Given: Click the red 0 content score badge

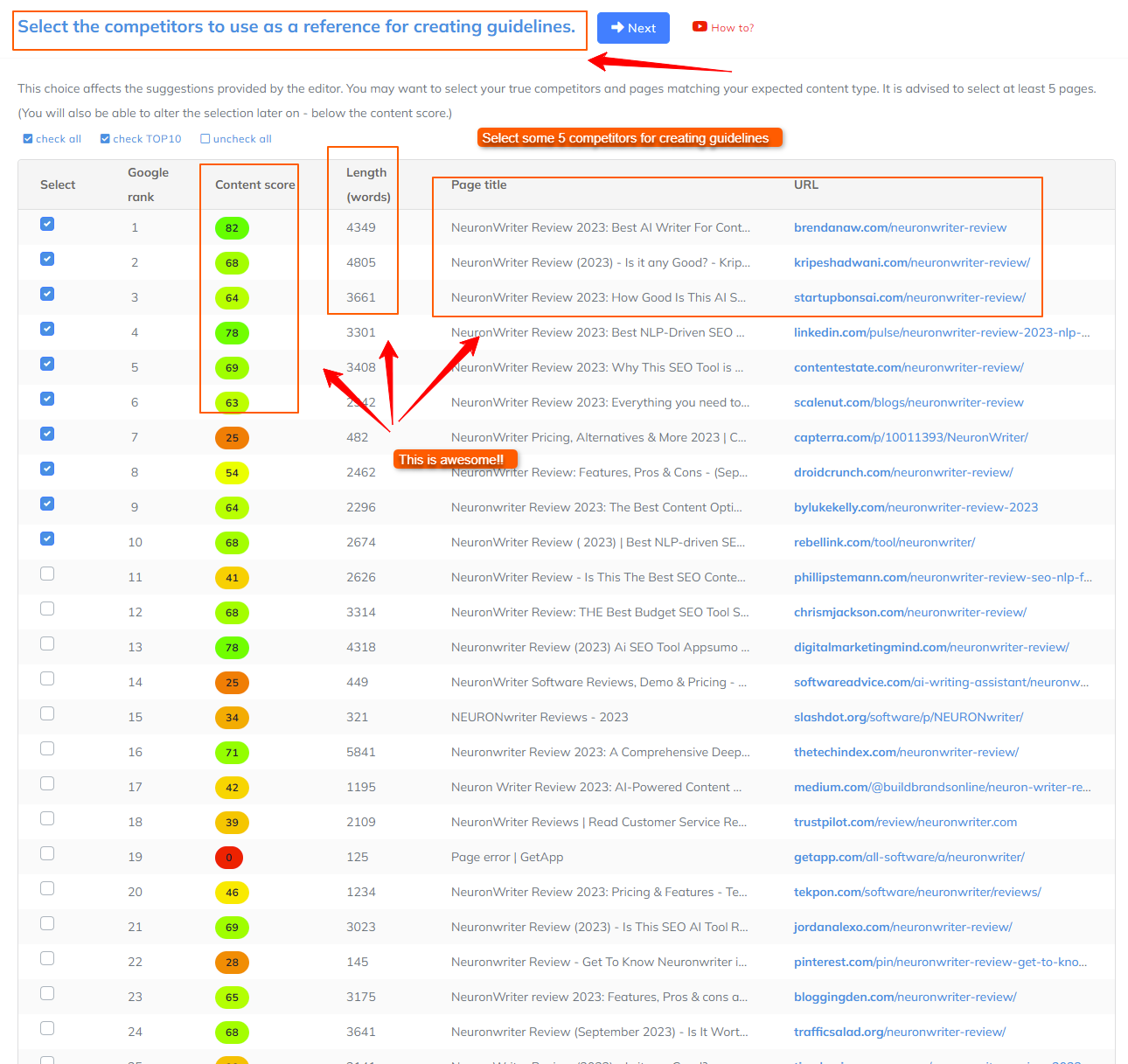Looking at the screenshot, I should pyautogui.click(x=229, y=858).
